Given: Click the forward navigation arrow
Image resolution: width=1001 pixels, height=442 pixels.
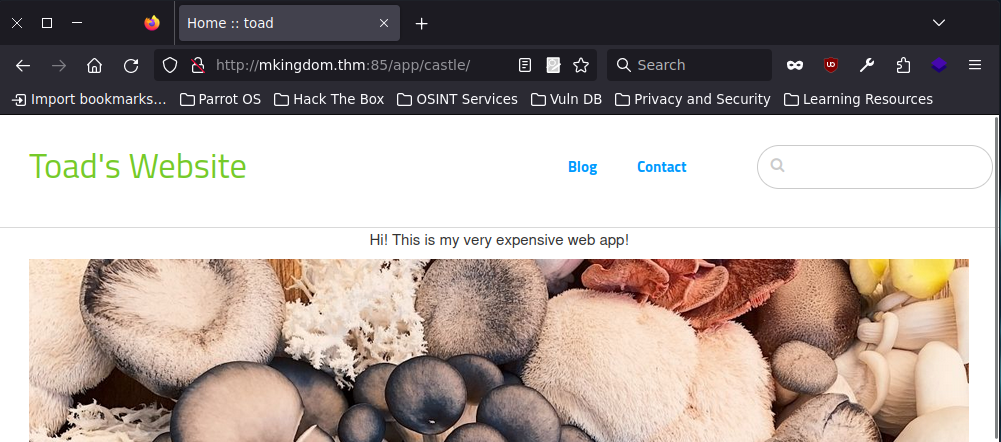Looking at the screenshot, I should click(59, 65).
